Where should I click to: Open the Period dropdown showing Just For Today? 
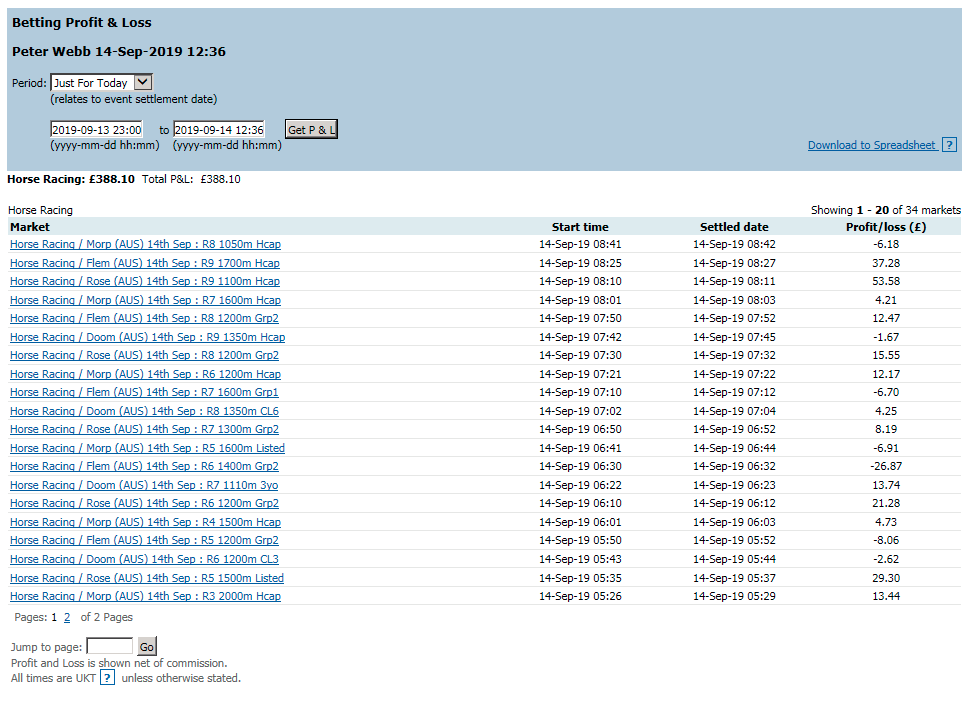point(102,82)
